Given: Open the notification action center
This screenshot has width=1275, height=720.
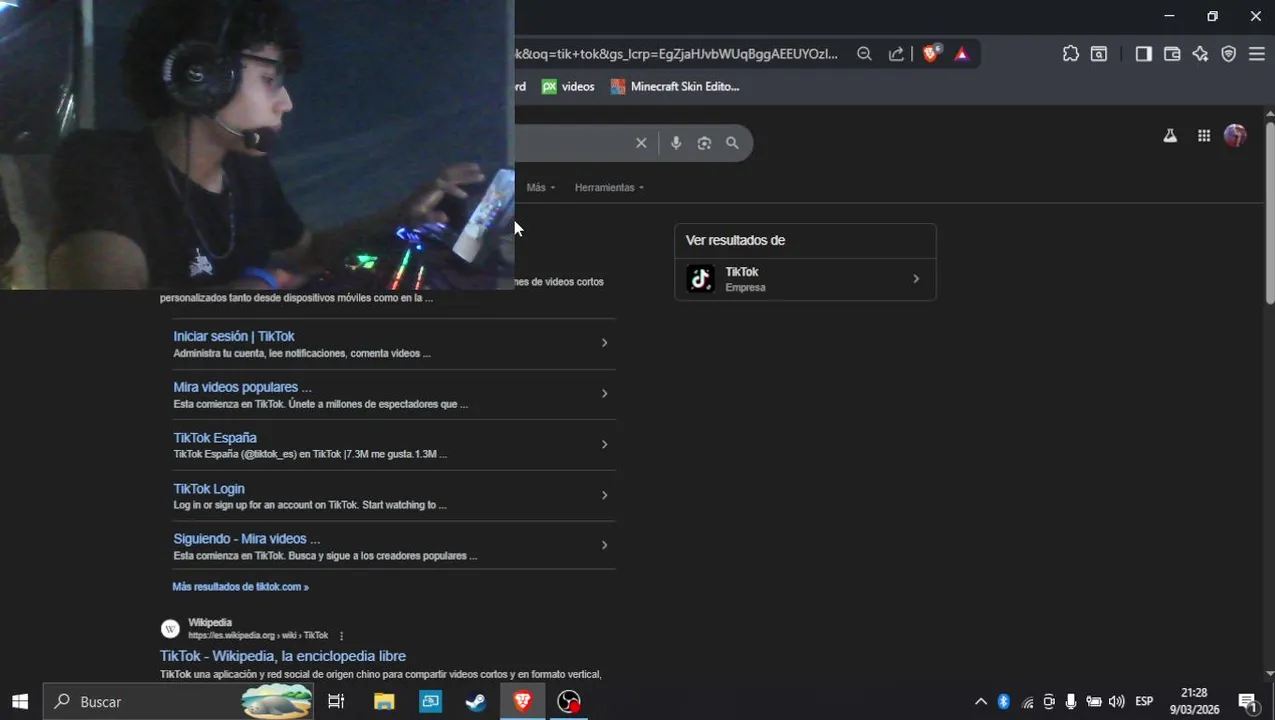Looking at the screenshot, I should pyautogui.click(x=1248, y=702).
